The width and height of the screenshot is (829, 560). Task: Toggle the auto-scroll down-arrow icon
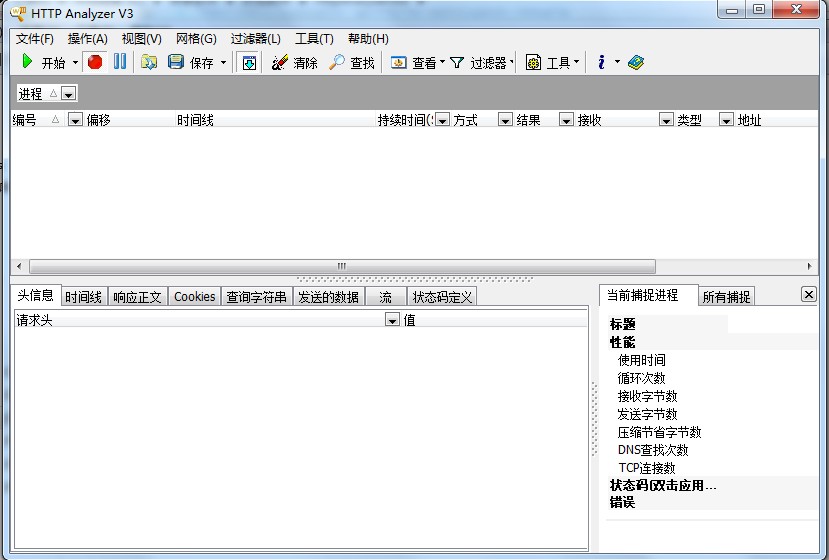(249, 62)
